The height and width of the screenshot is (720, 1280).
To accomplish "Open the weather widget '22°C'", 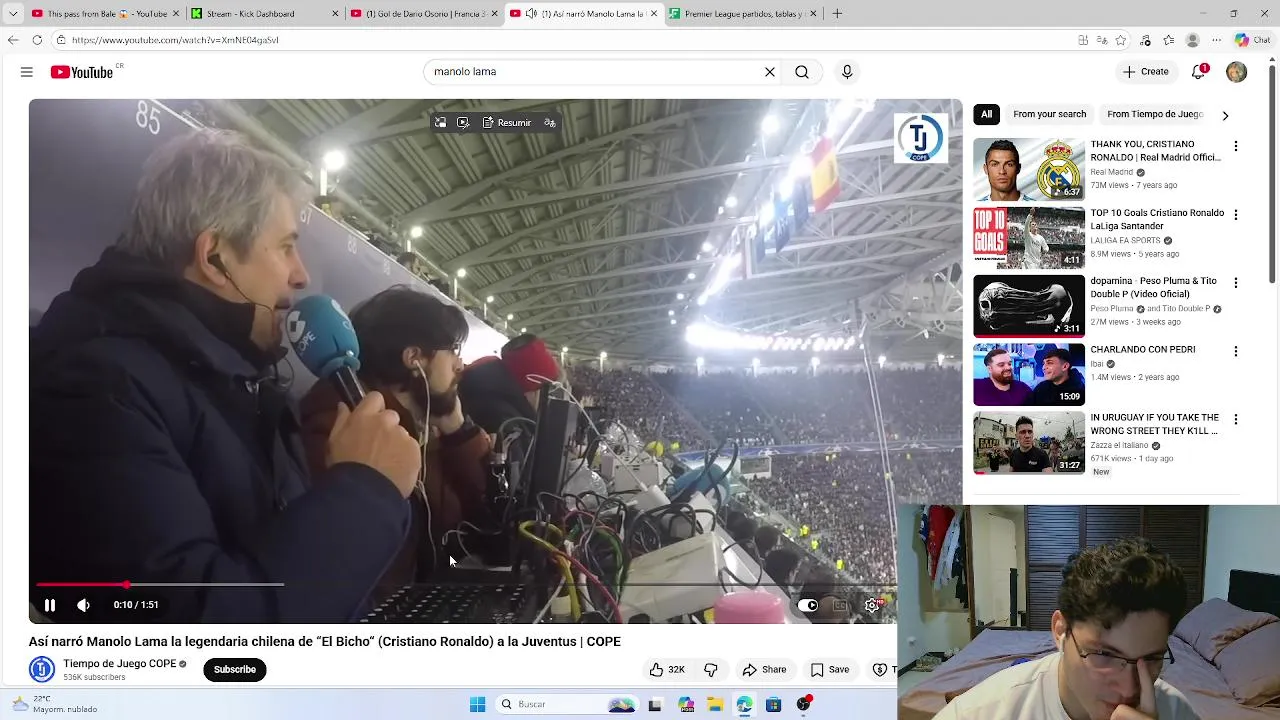I will pyautogui.click(x=55, y=704).
